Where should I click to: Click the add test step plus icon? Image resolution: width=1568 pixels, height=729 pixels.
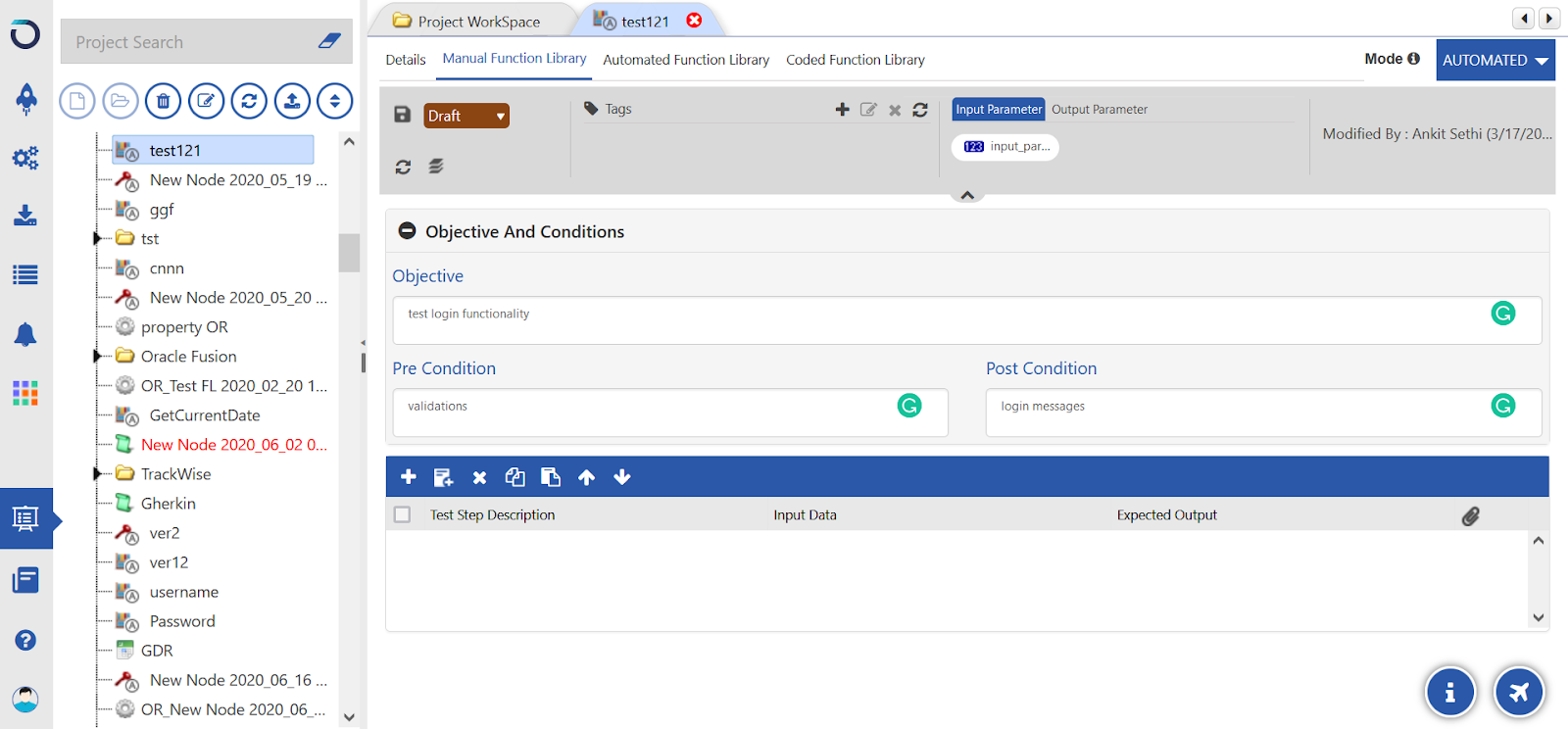pos(409,477)
